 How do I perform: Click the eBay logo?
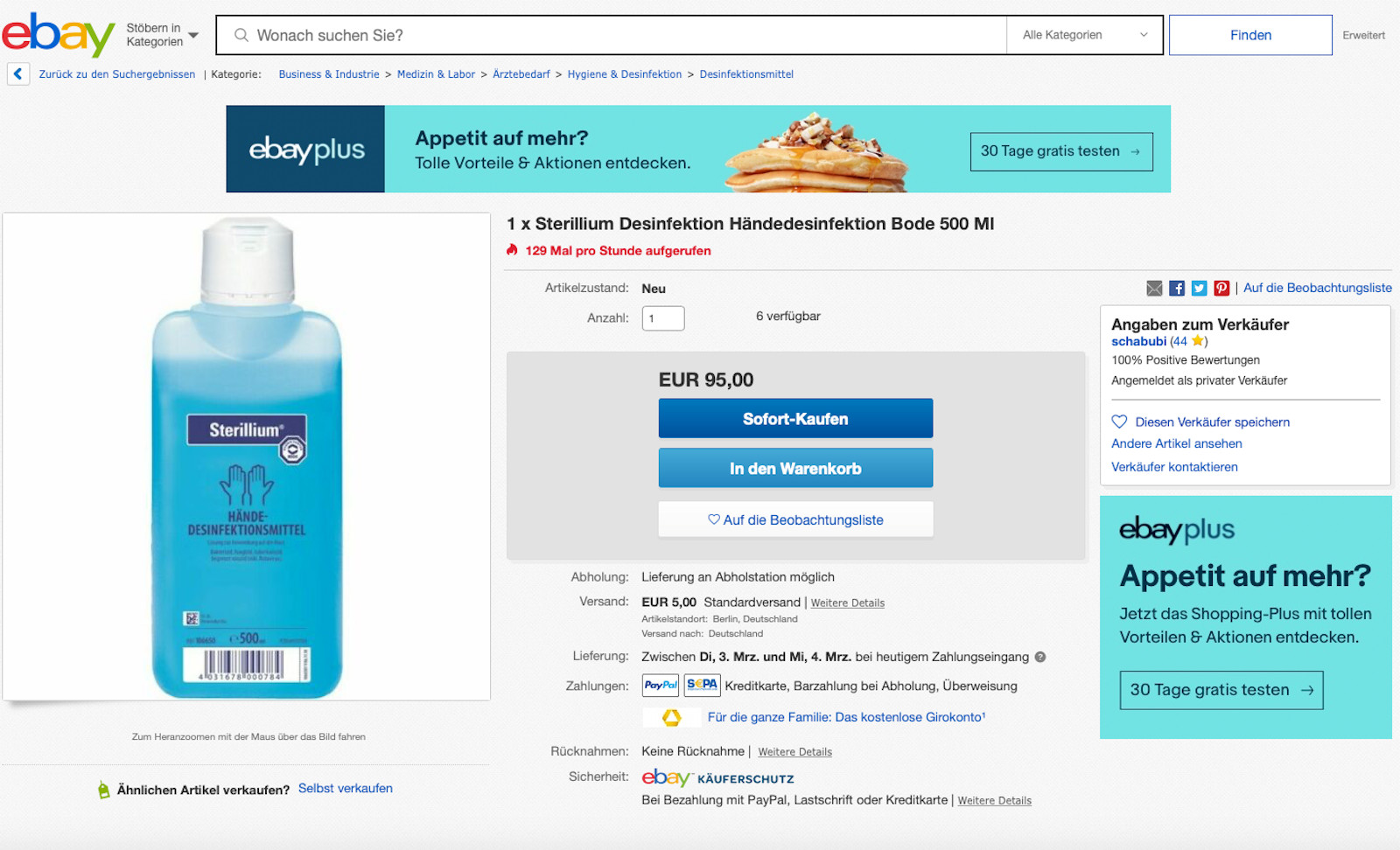(x=58, y=35)
